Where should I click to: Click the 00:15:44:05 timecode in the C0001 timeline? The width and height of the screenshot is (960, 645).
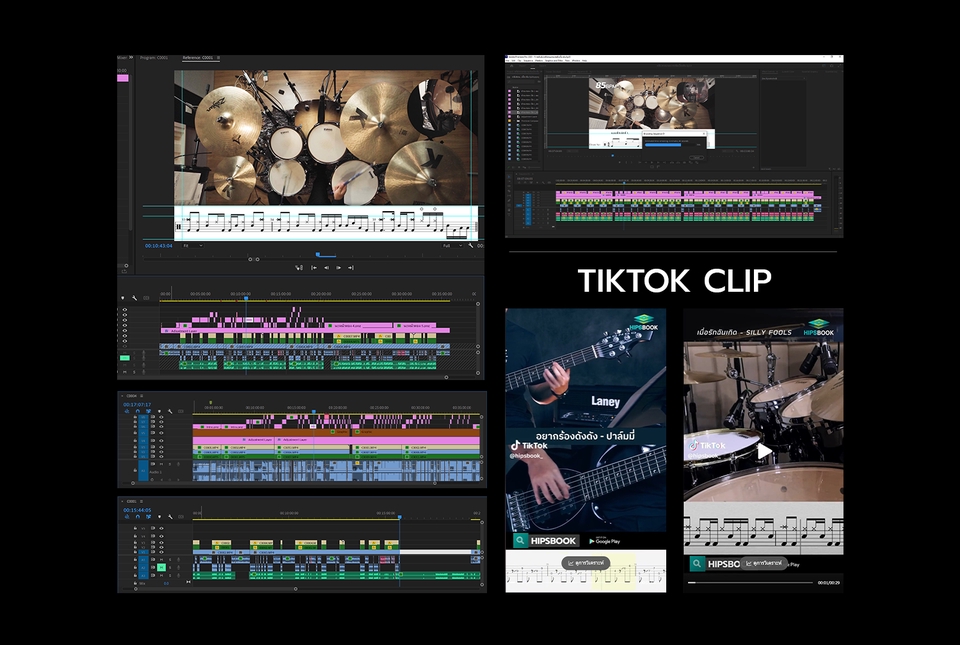[x=137, y=510]
